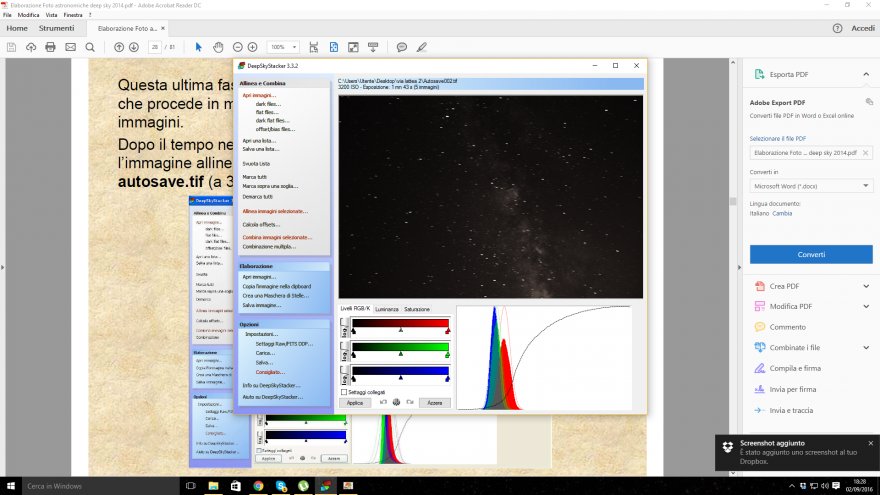This screenshot has width=880, height=495.
Task: Click the fit one full page icon
Action: click(334, 48)
